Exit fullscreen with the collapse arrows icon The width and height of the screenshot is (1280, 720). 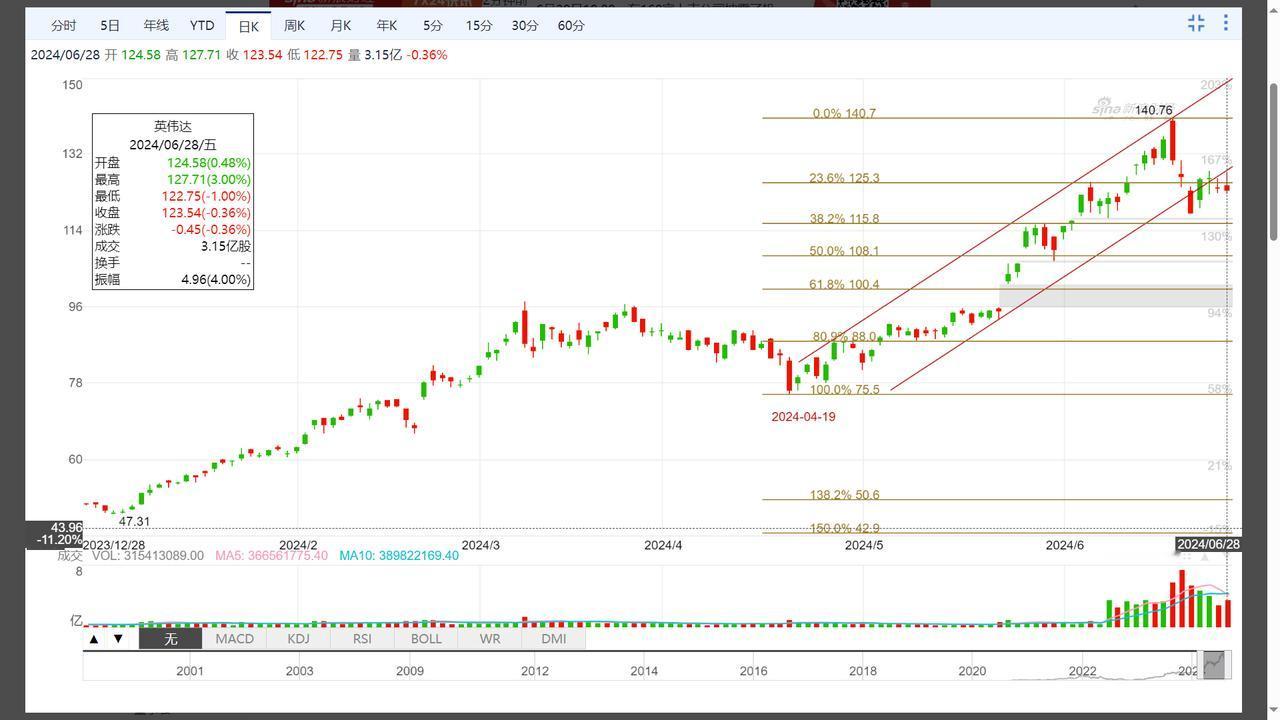pos(1196,23)
